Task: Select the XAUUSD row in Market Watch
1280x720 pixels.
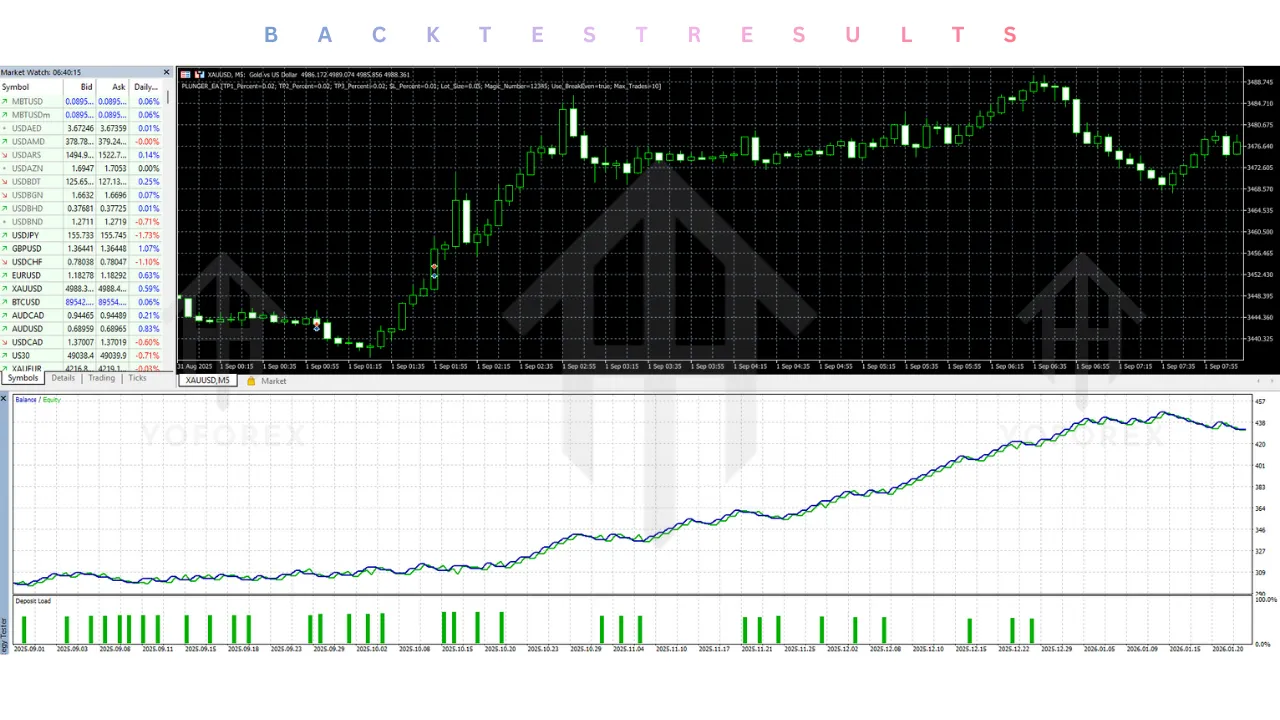Action: pyautogui.click(x=82, y=289)
